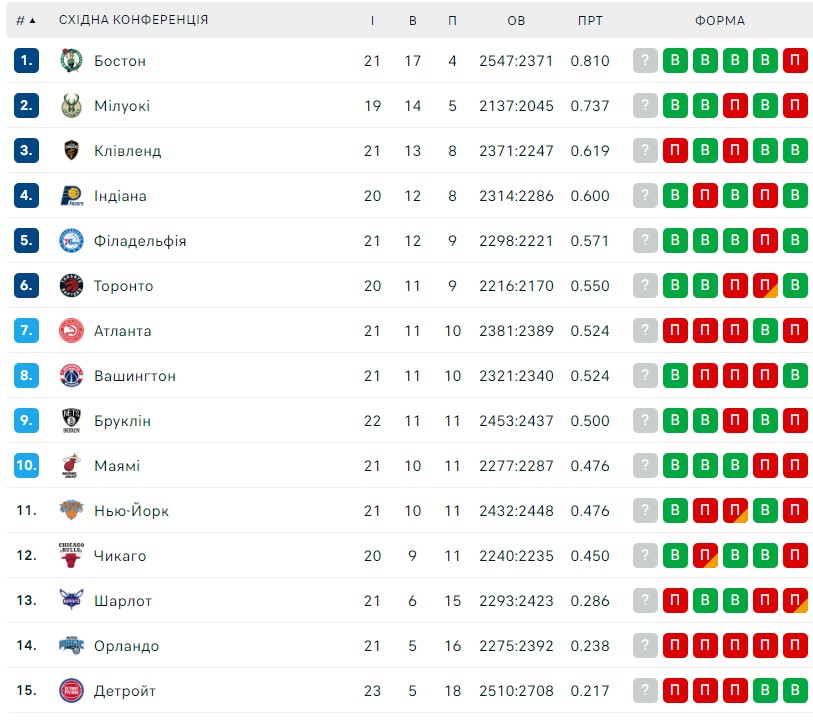Click the Detroit Pistons logo
The image size is (813, 727).
(x=71, y=690)
